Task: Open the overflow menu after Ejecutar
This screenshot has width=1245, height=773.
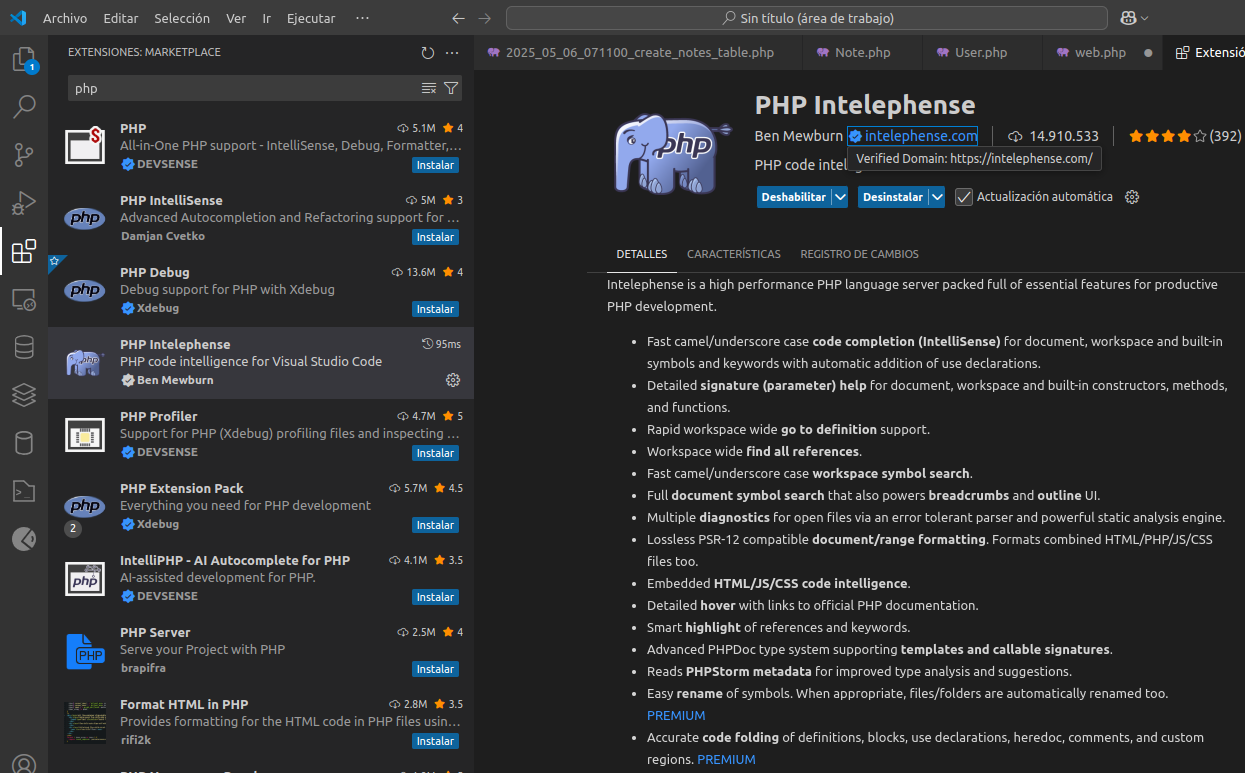Action: point(362,18)
